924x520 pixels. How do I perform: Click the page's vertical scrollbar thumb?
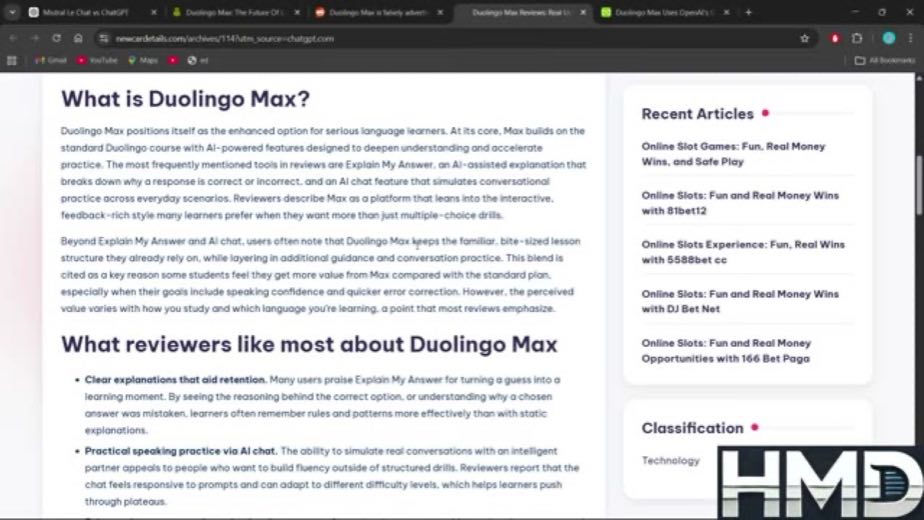coord(919,185)
